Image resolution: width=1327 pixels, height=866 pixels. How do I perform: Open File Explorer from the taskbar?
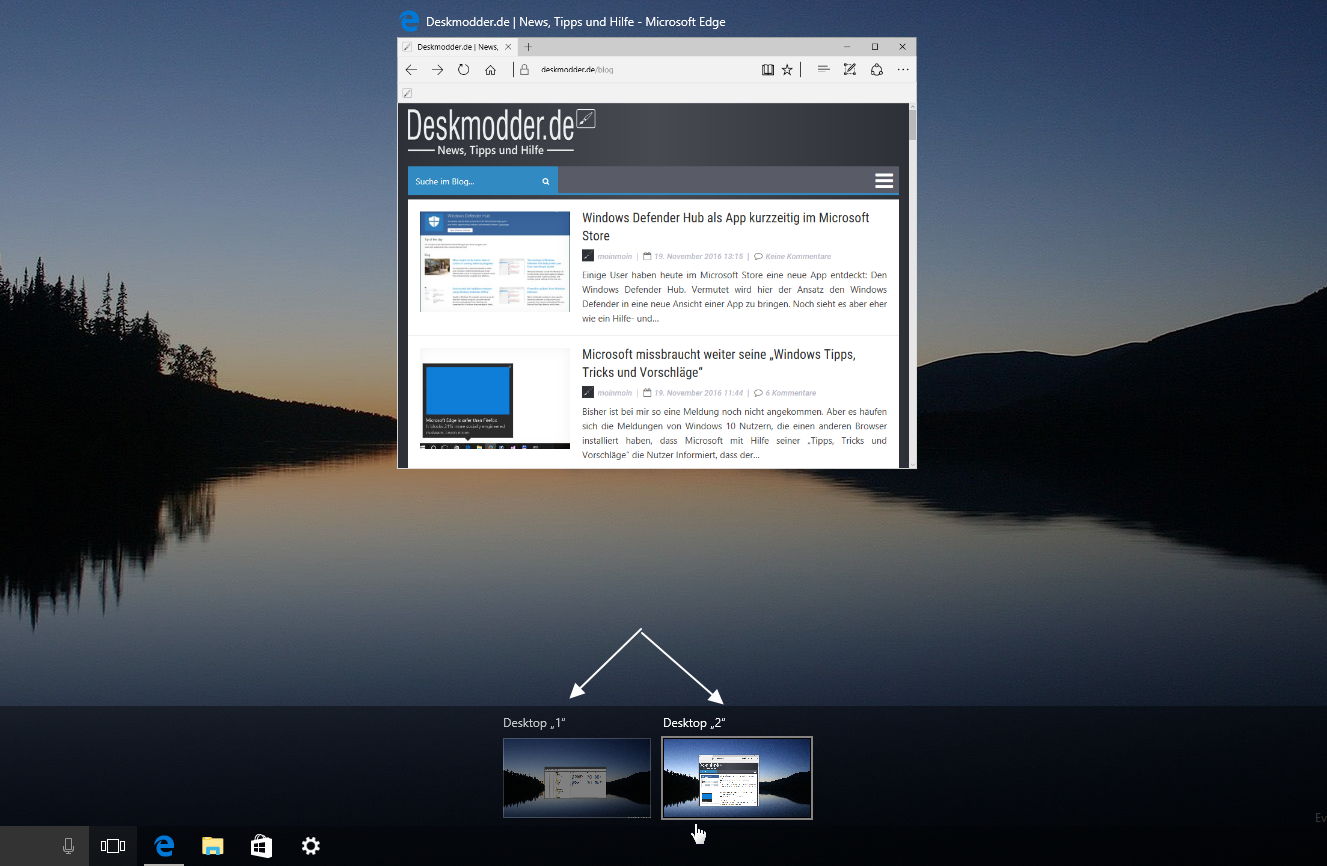click(212, 846)
